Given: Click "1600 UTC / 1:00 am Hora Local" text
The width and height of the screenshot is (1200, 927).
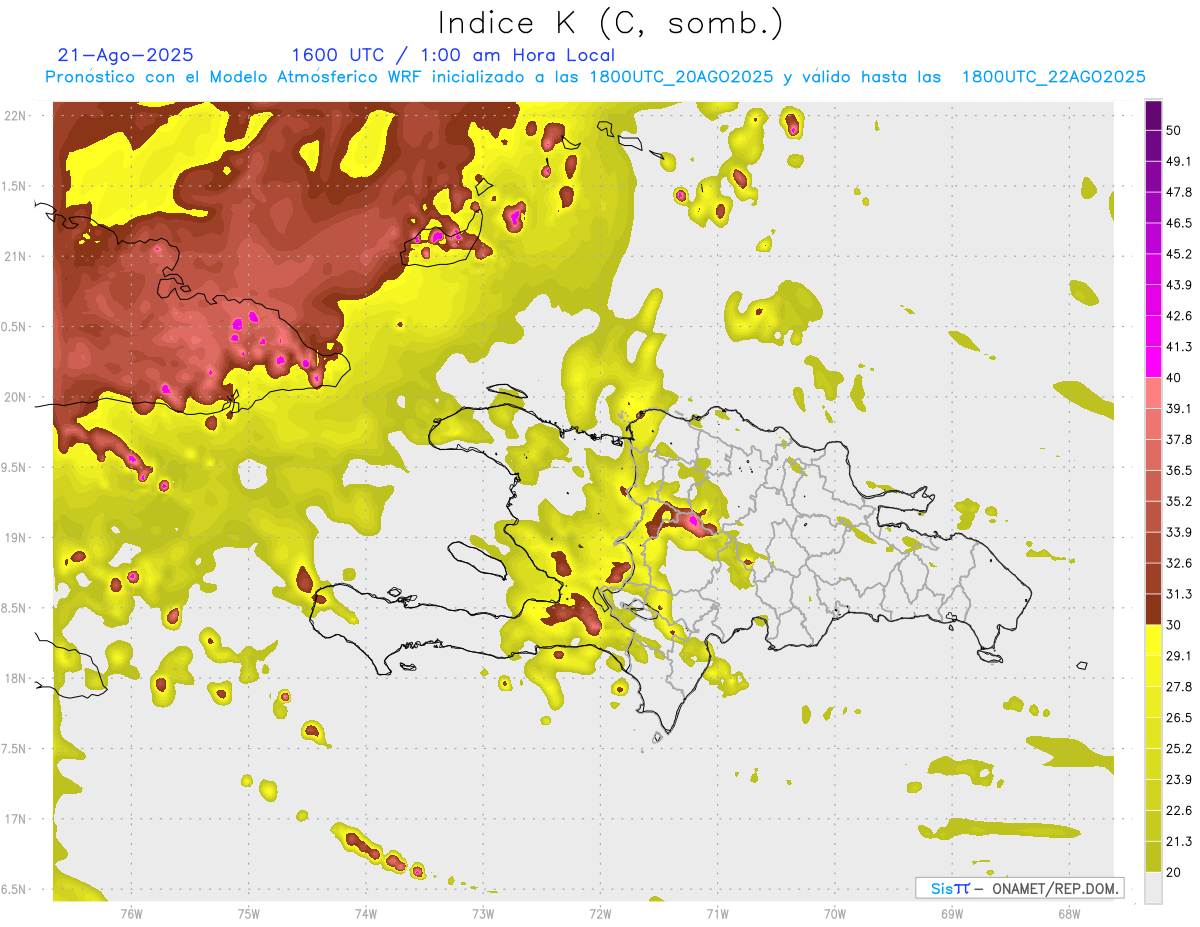Looking at the screenshot, I should click(453, 55).
